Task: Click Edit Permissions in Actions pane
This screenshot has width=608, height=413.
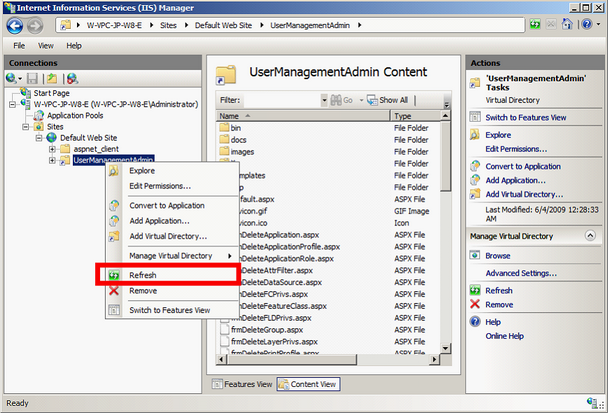Action: point(516,149)
